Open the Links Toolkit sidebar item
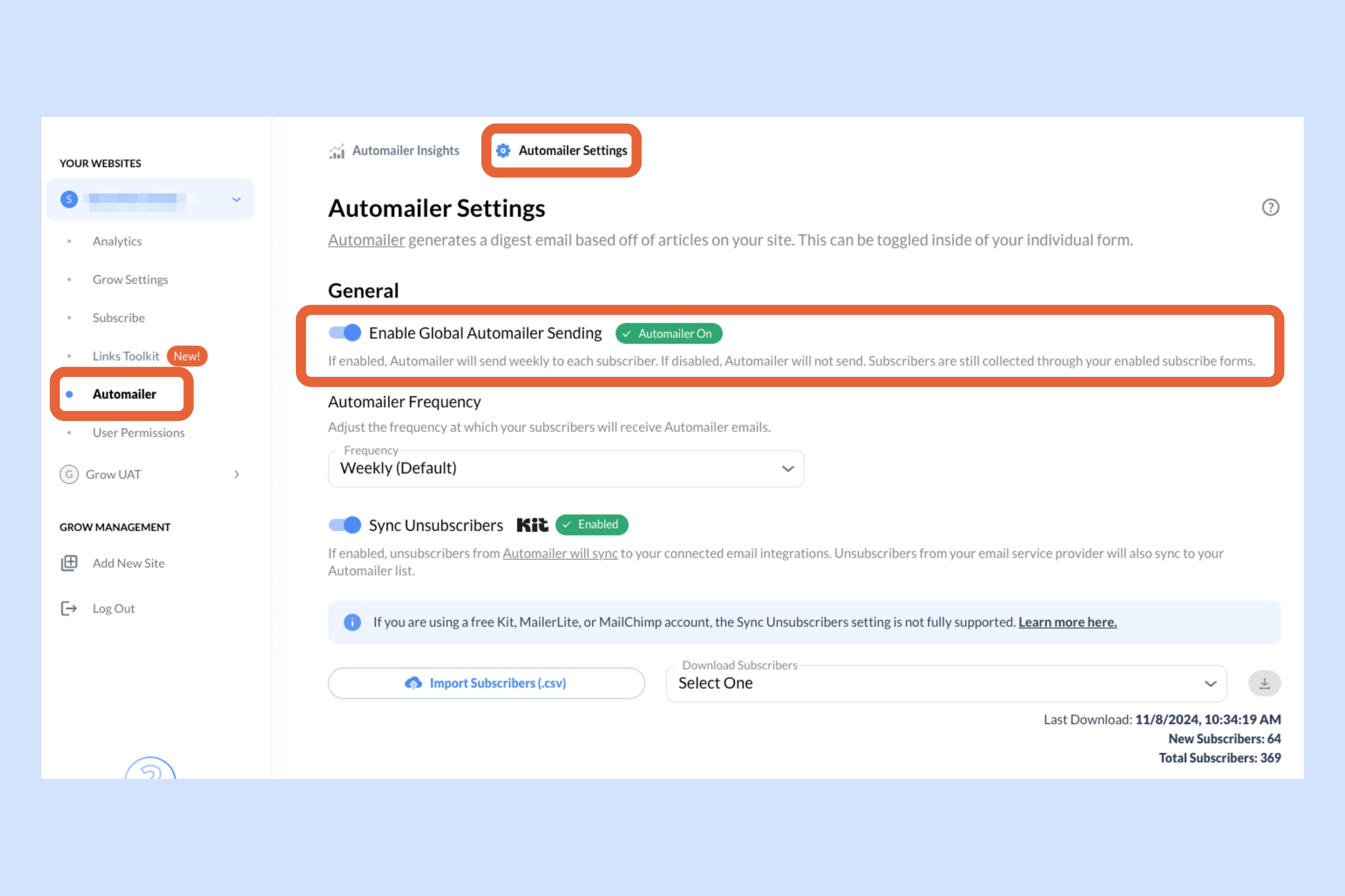 126,356
